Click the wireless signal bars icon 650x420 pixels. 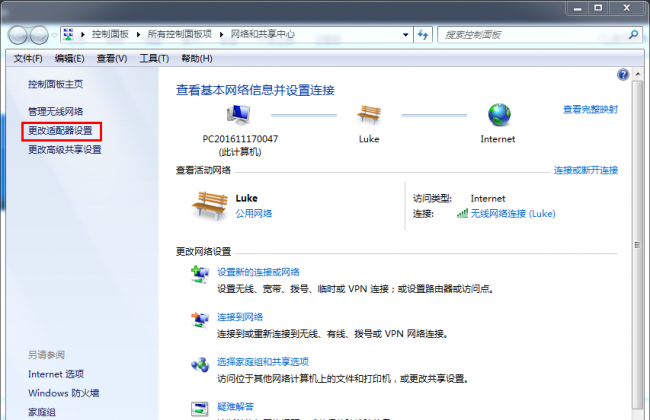click(462, 214)
